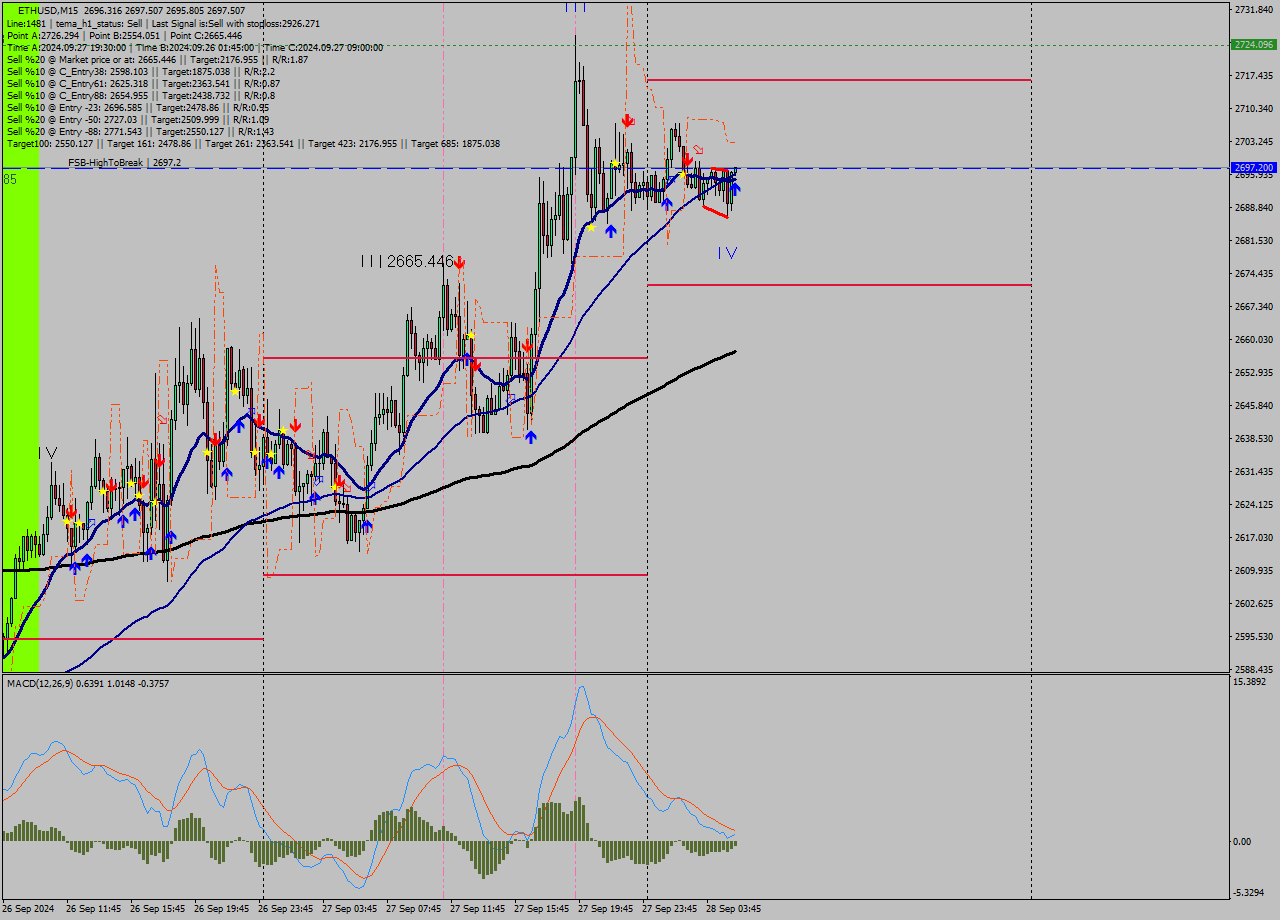Click the 'Line:1481 | tema_h1_status: Sell' info line
The width and height of the screenshot is (1280, 920).
click(163, 23)
